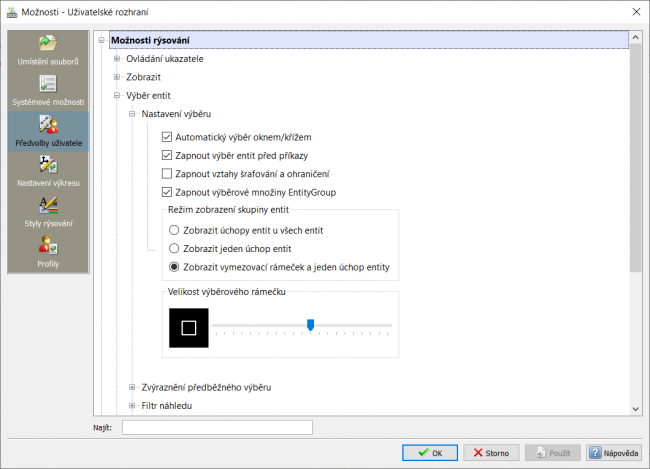This screenshot has width=650, height=469.
Task: Click the Nápověda help button
Action: (614, 453)
